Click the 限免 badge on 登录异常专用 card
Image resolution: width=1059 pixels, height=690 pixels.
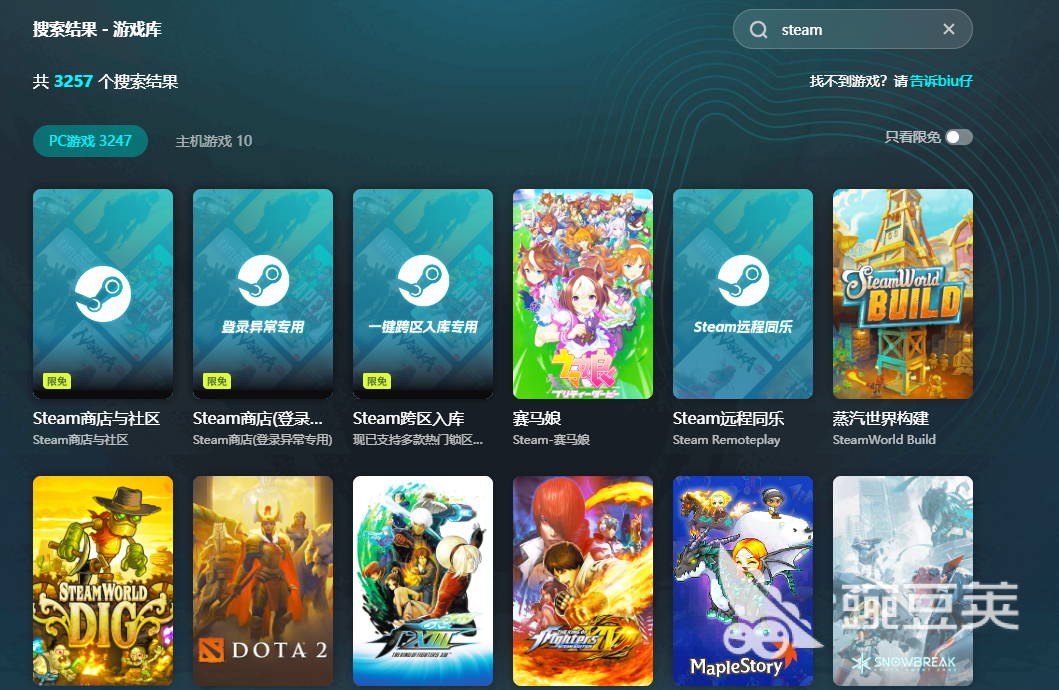(x=217, y=381)
